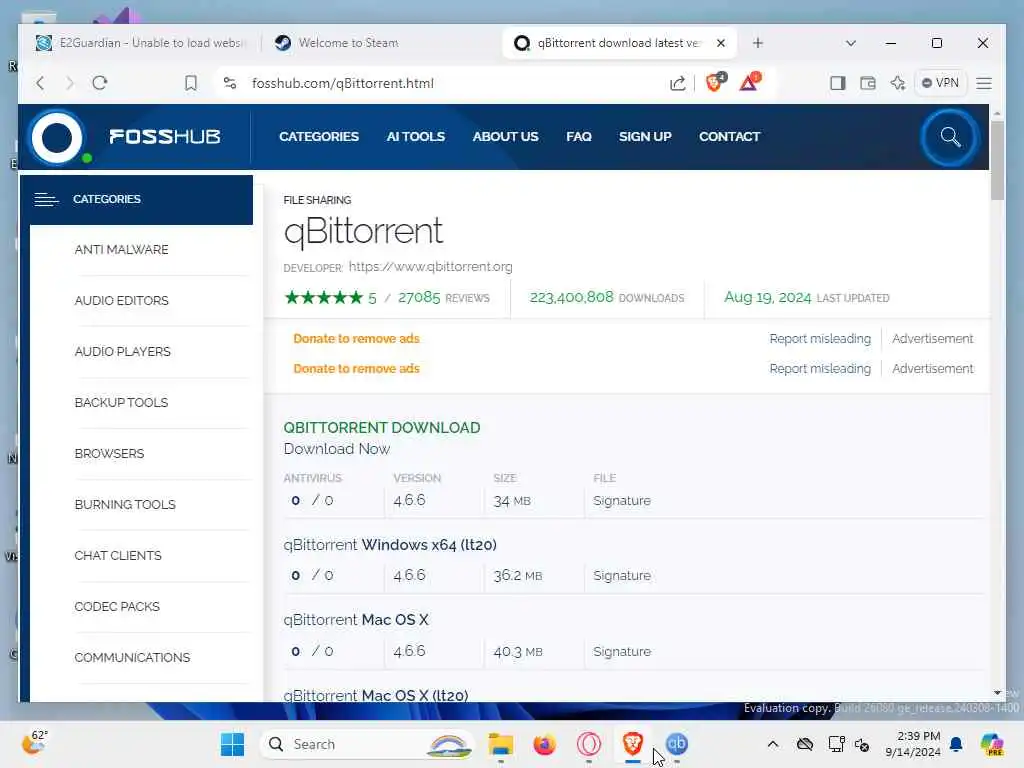Viewport: 1024px width, 768px height.
Task: Select CHAT CLIENTS category
Action: [x=118, y=555]
